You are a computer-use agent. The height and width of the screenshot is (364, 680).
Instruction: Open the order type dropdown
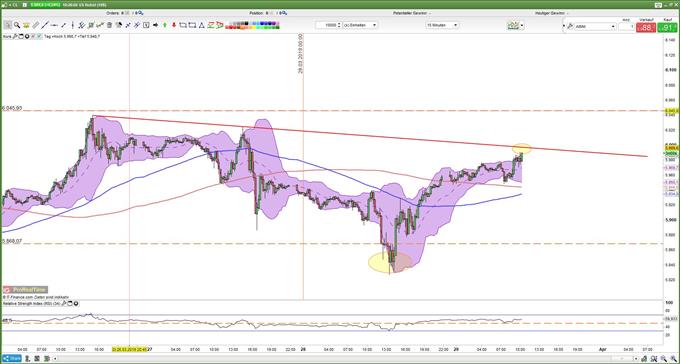coord(595,26)
